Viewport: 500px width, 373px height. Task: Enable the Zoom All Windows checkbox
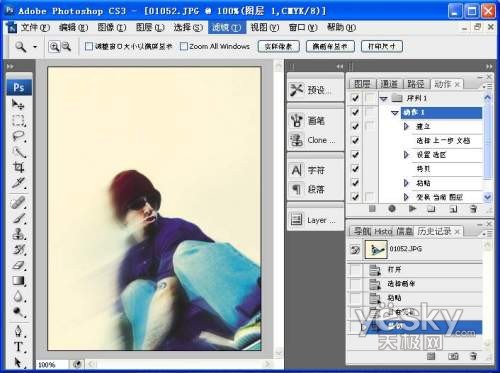(x=184, y=46)
